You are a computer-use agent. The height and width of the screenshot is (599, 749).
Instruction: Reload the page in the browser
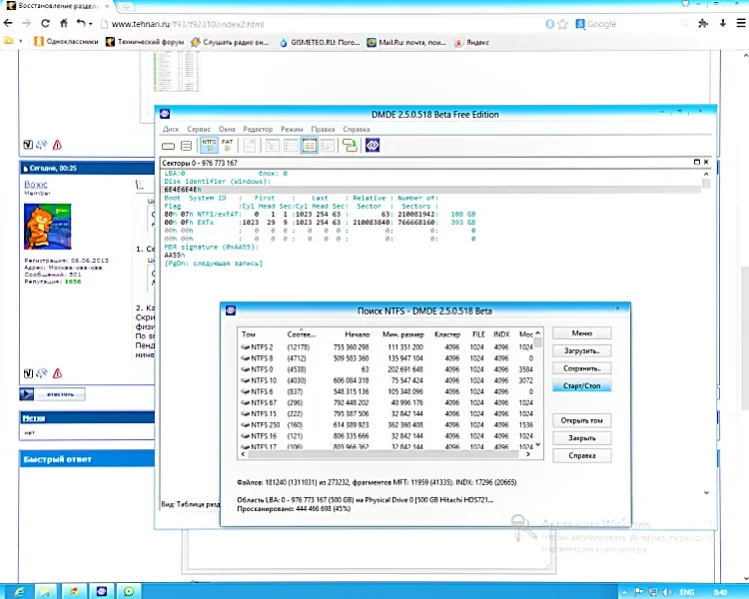click(45, 22)
